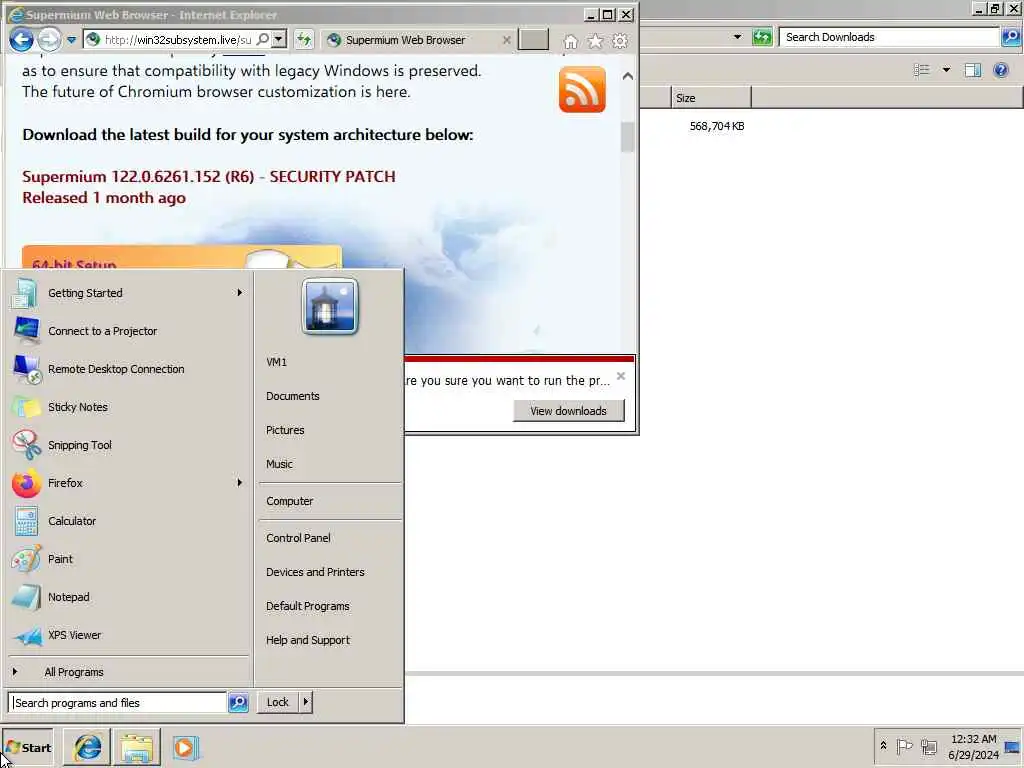Open the Internet Explorer tools gear icon

pyautogui.click(x=620, y=41)
